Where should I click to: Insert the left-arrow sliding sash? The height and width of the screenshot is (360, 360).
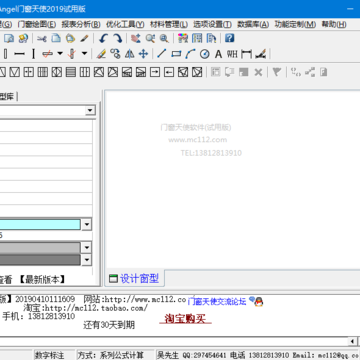pos(169,72)
